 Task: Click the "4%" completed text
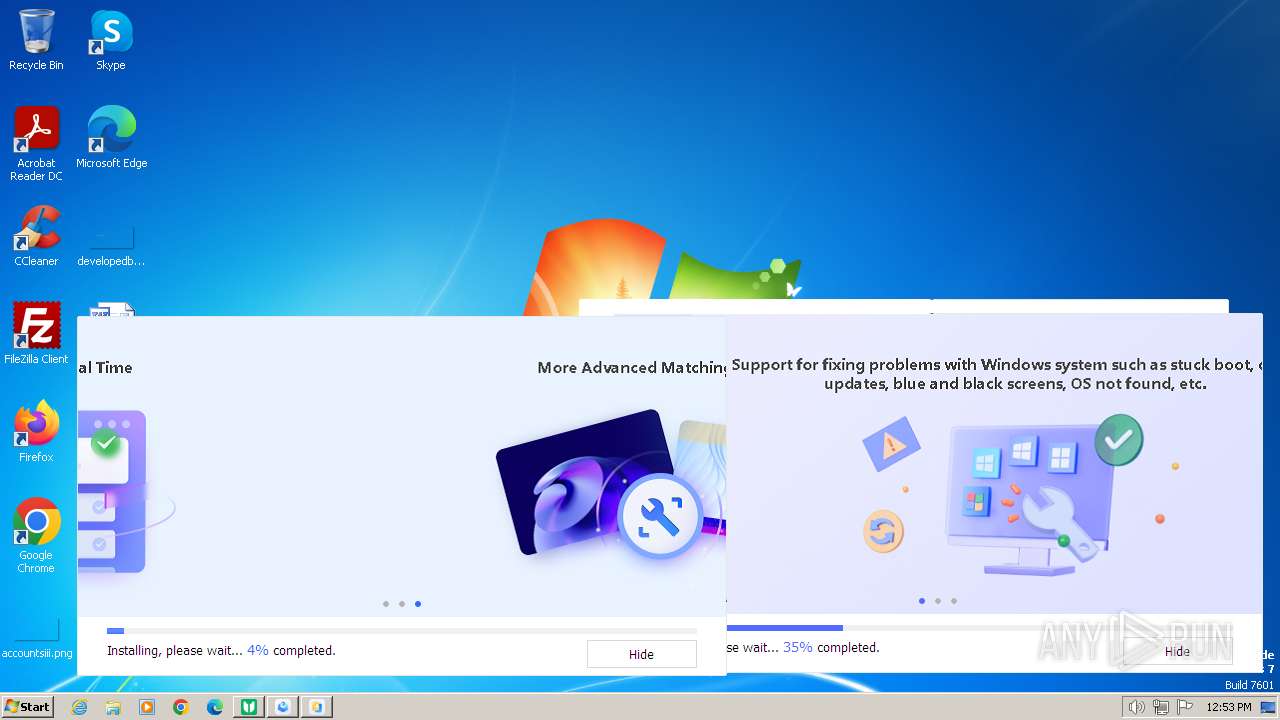[258, 650]
